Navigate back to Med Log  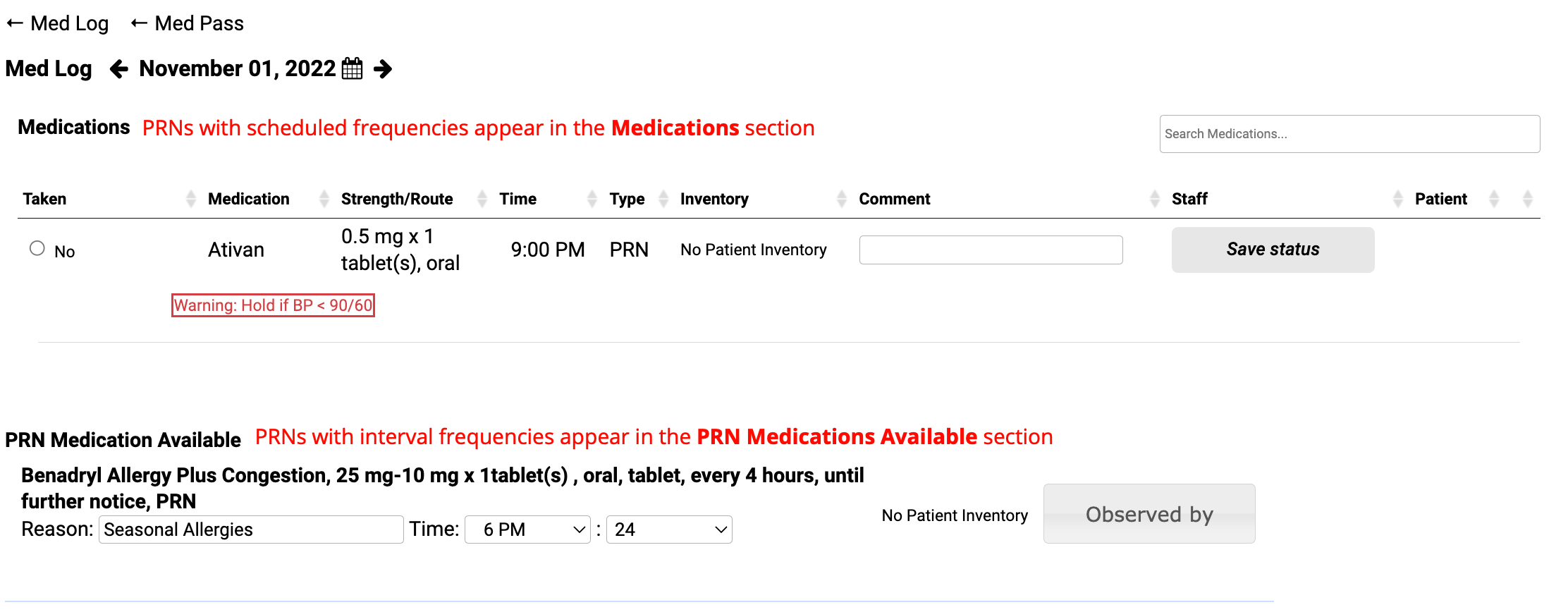(58, 23)
